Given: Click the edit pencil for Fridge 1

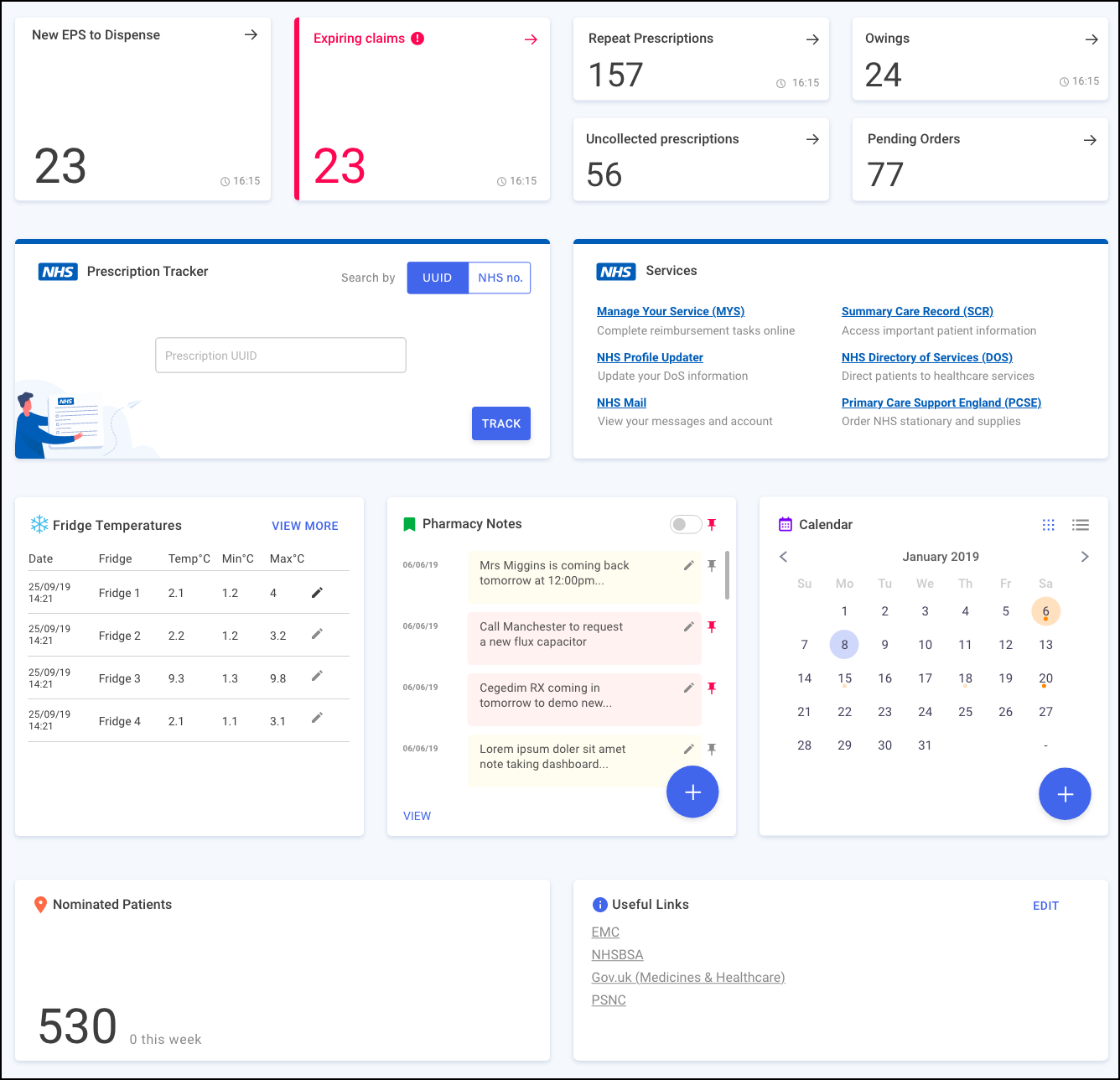Looking at the screenshot, I should point(317,593).
